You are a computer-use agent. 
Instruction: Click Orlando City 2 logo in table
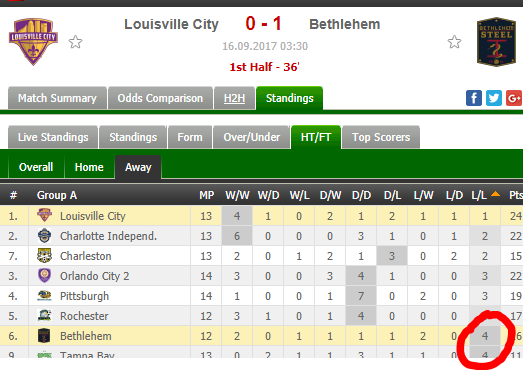click(44, 276)
